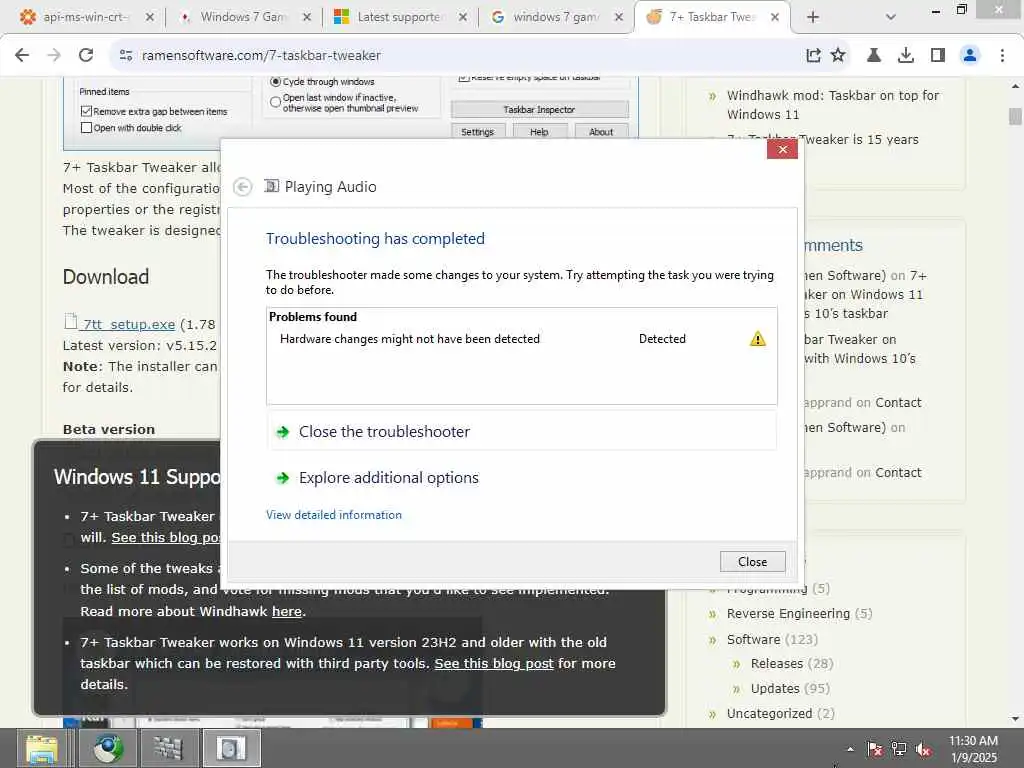Screen dimensions: 1024x768
Task: Show hidden tray icons arrow
Action: coord(850,749)
